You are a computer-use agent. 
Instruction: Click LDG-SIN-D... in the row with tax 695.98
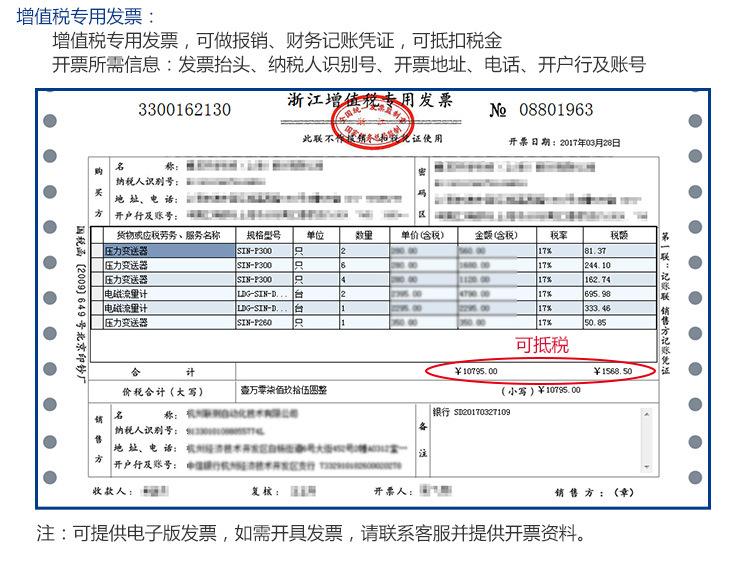pyautogui.click(x=263, y=294)
